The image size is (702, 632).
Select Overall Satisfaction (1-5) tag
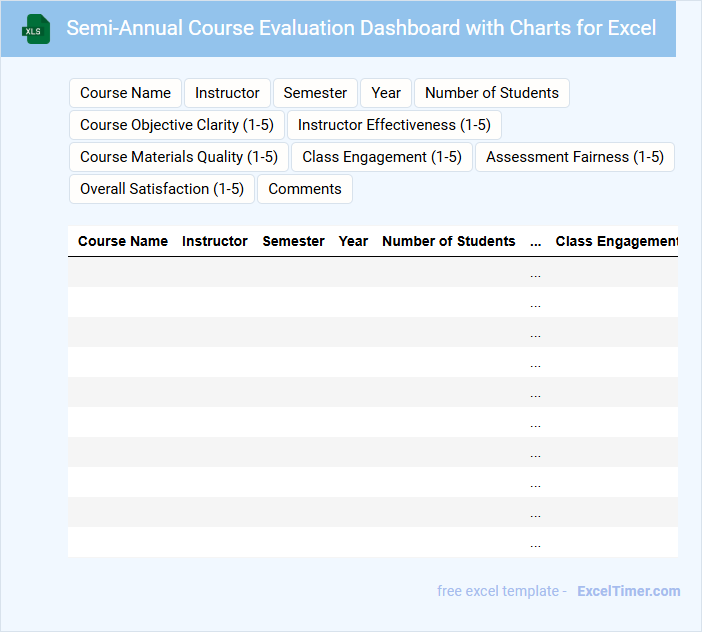click(162, 189)
